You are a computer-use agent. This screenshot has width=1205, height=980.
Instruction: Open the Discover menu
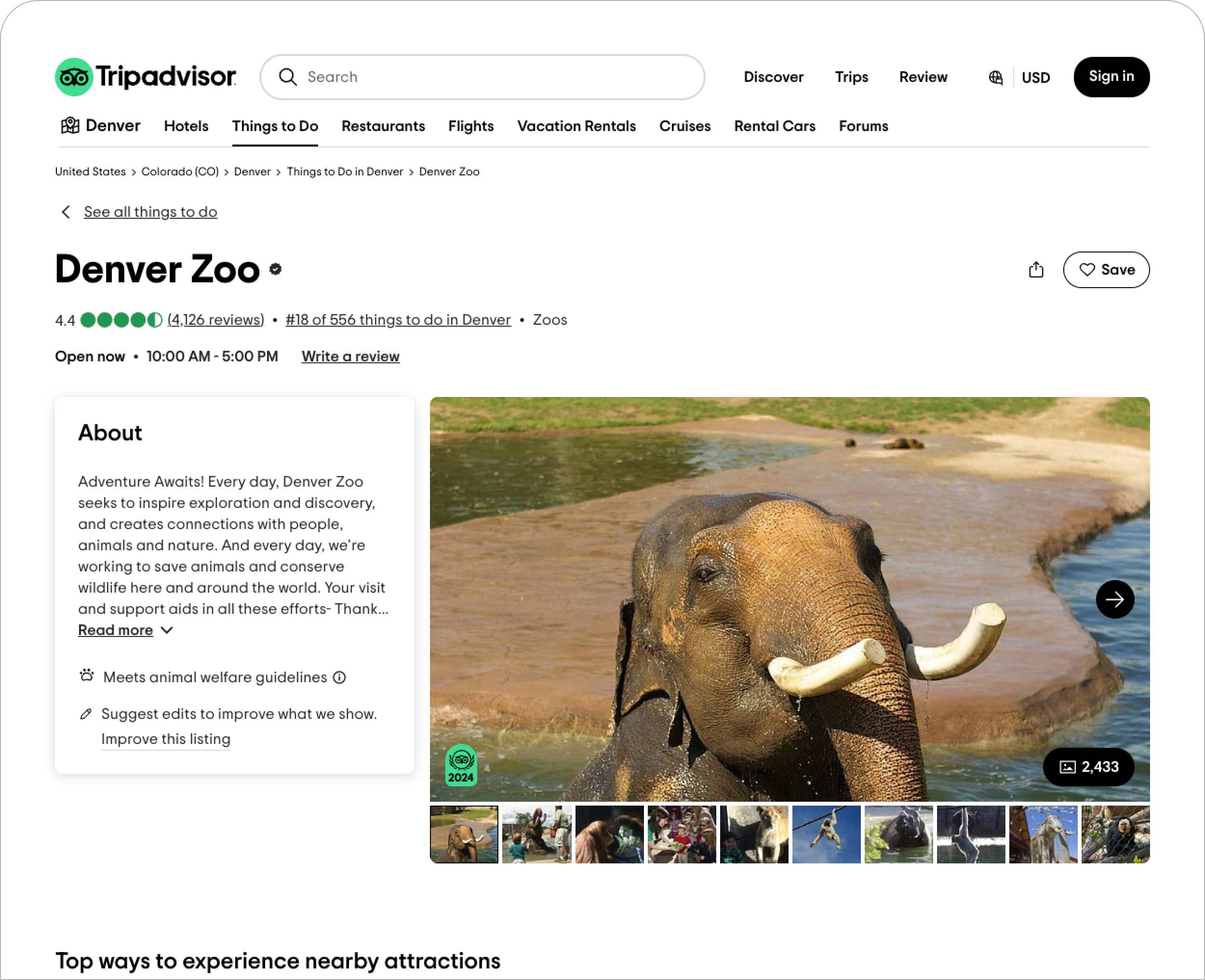(774, 77)
